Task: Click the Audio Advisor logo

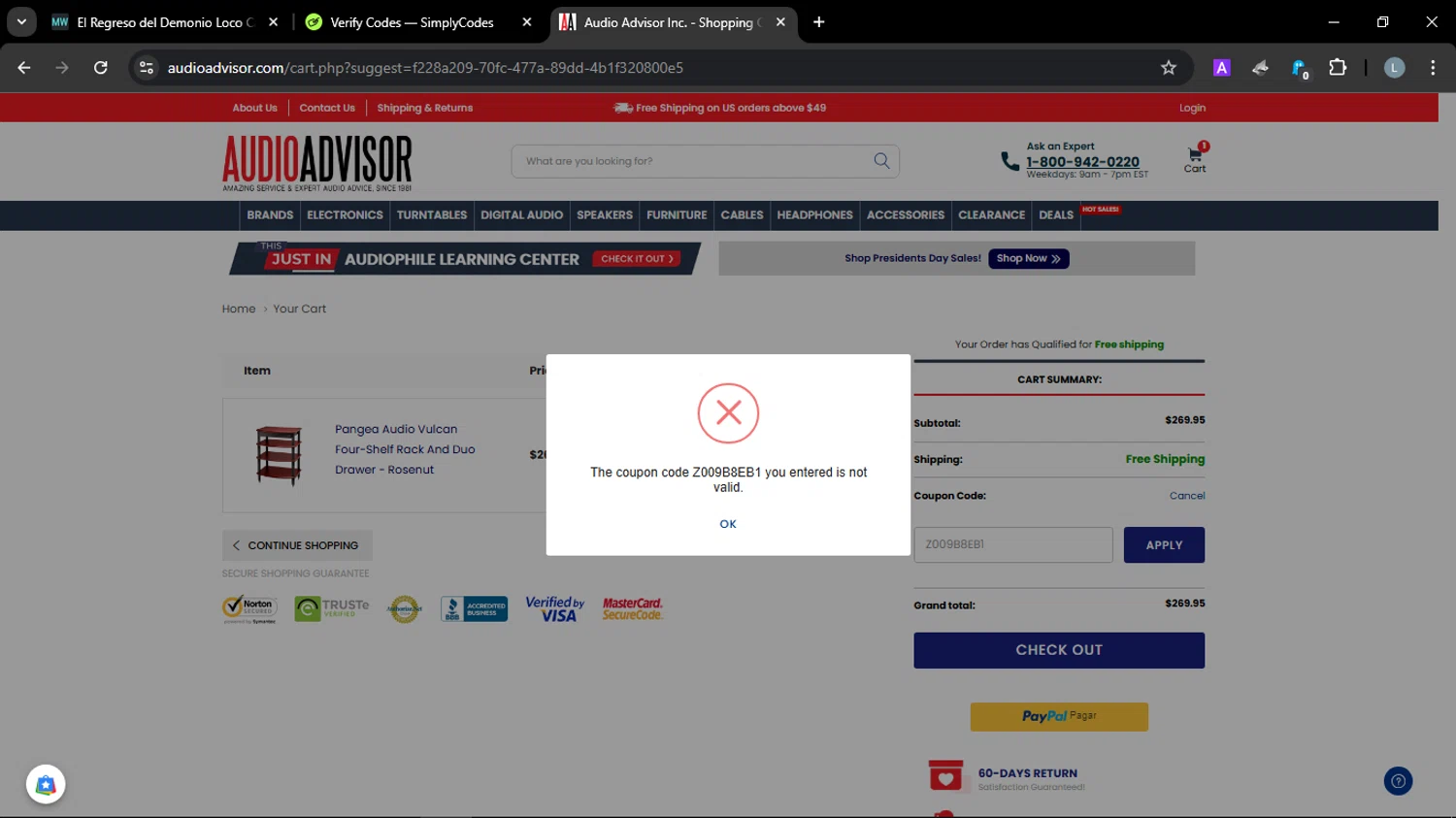Action: (317, 162)
